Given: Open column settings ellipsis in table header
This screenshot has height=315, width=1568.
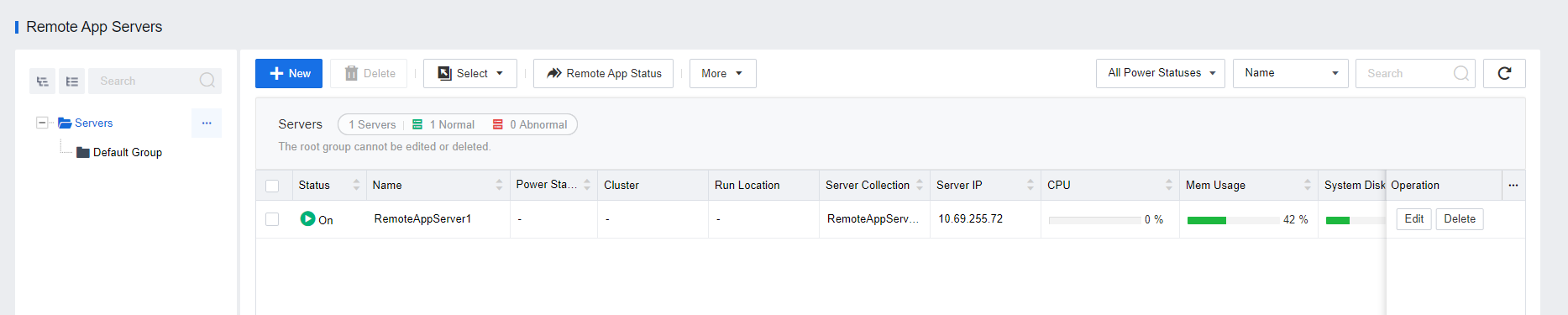Looking at the screenshot, I should [1513, 185].
